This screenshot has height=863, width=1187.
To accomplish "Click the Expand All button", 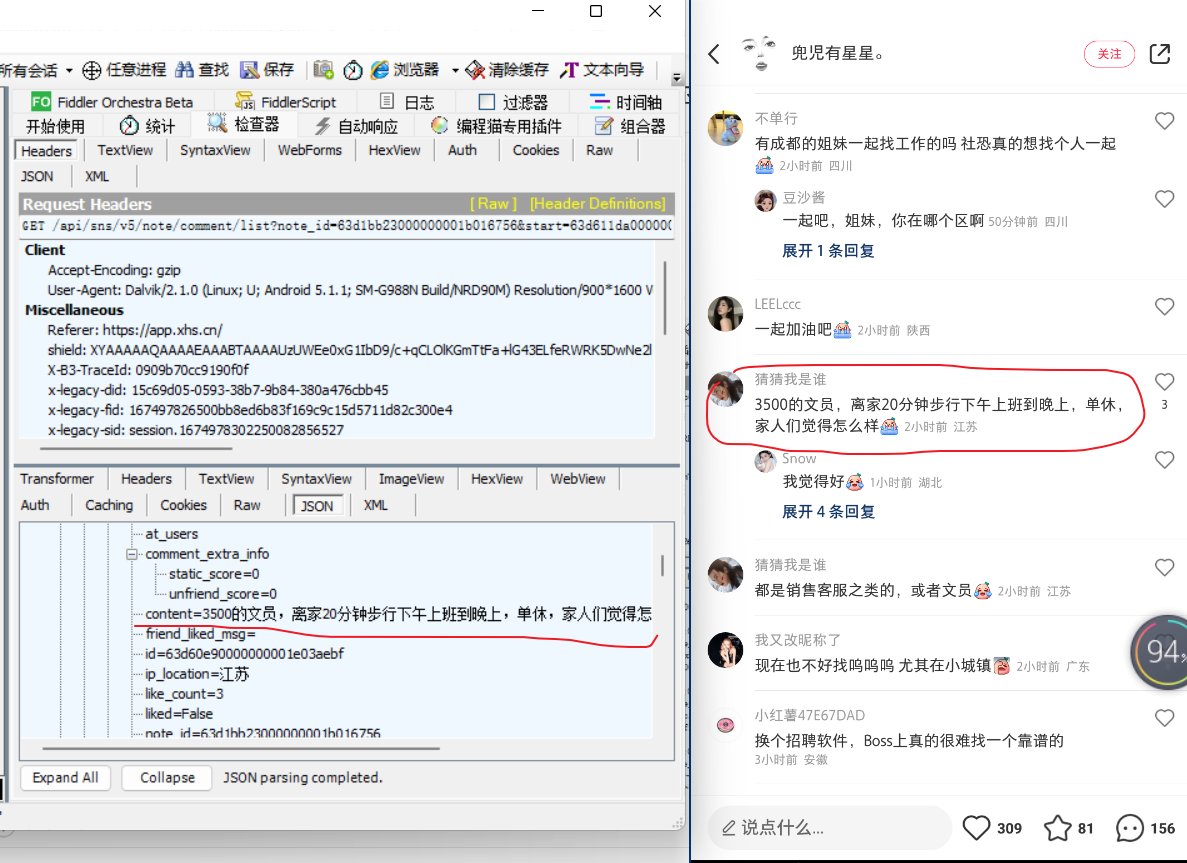I will [64, 777].
